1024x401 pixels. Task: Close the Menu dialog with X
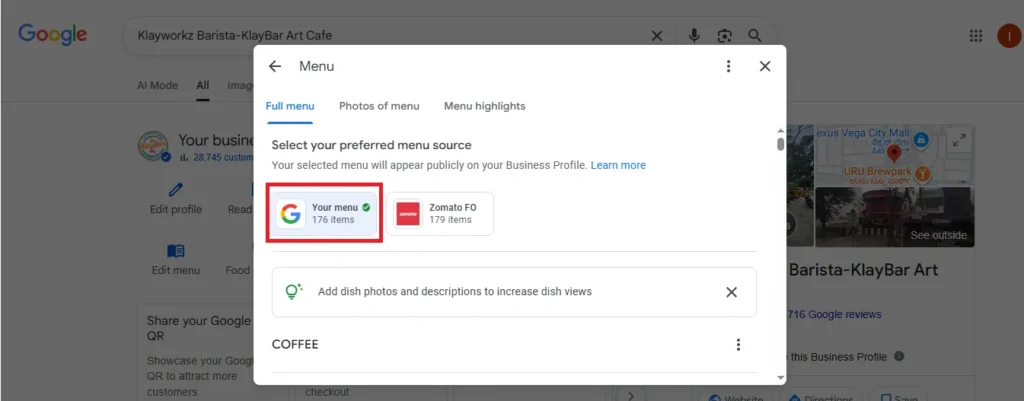pyautogui.click(x=765, y=66)
